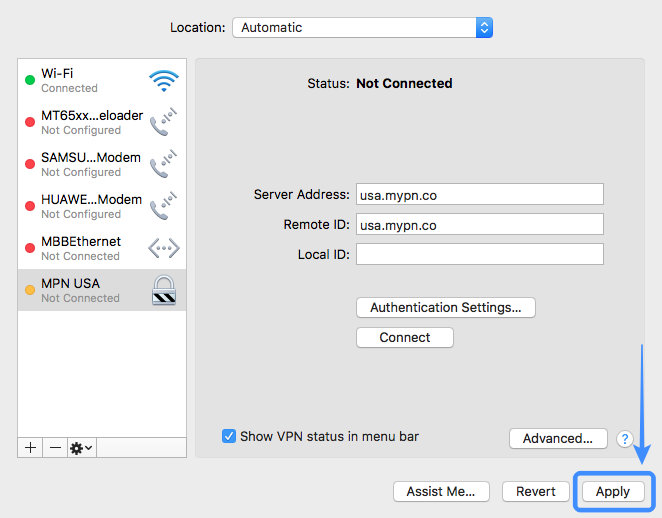Click the HUAWEI Modem phone icon
This screenshot has height=518, width=662.
(163, 206)
